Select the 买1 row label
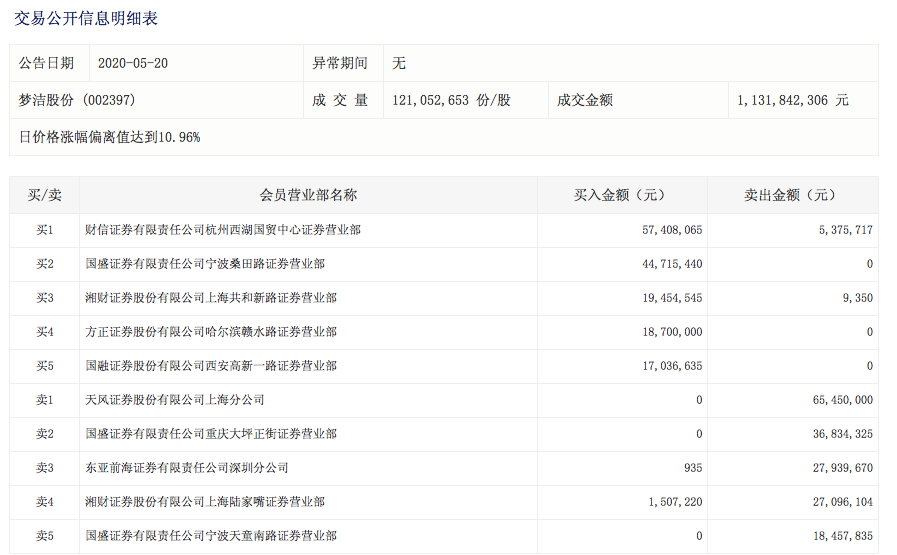The width and height of the screenshot is (897, 555). [x=45, y=230]
